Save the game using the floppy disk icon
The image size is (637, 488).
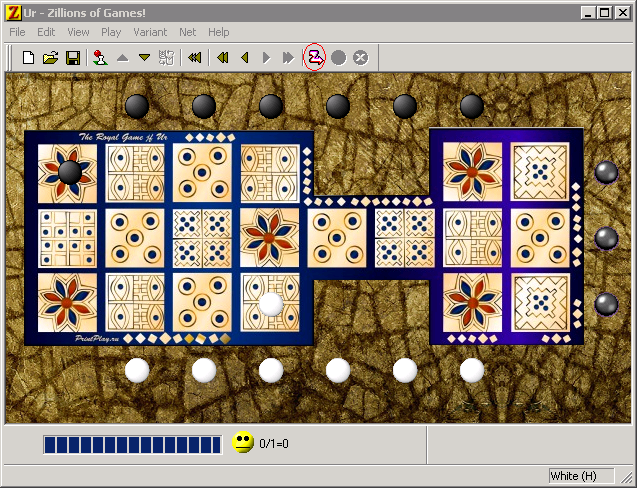(x=73, y=58)
